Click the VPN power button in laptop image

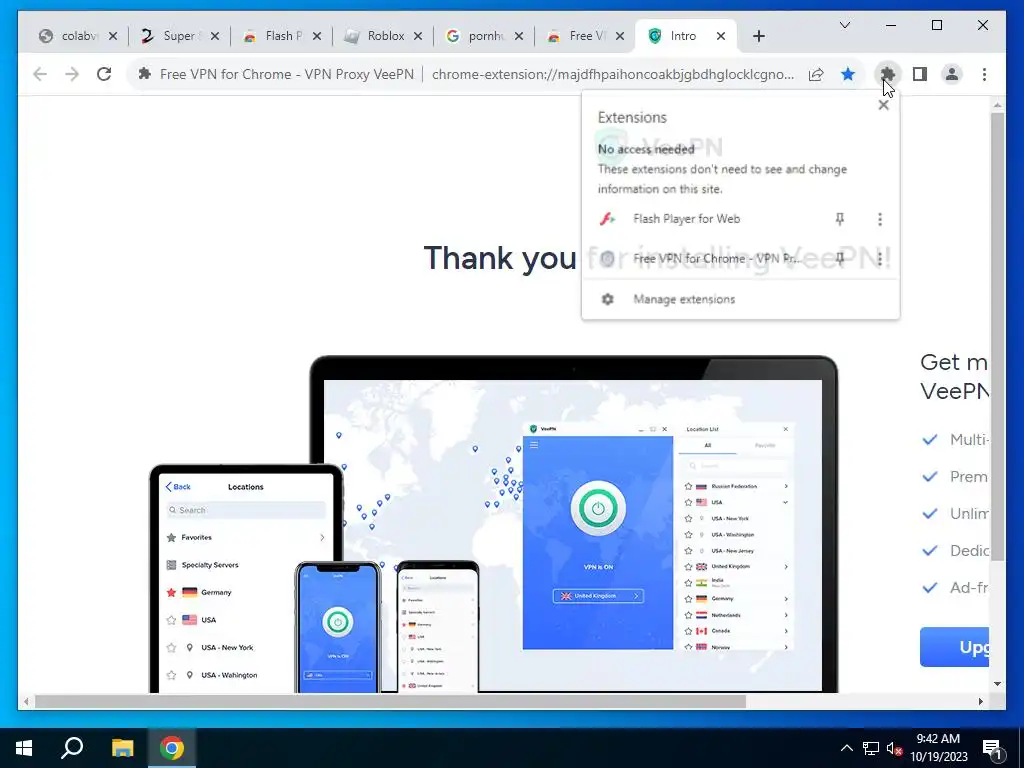(x=598, y=508)
